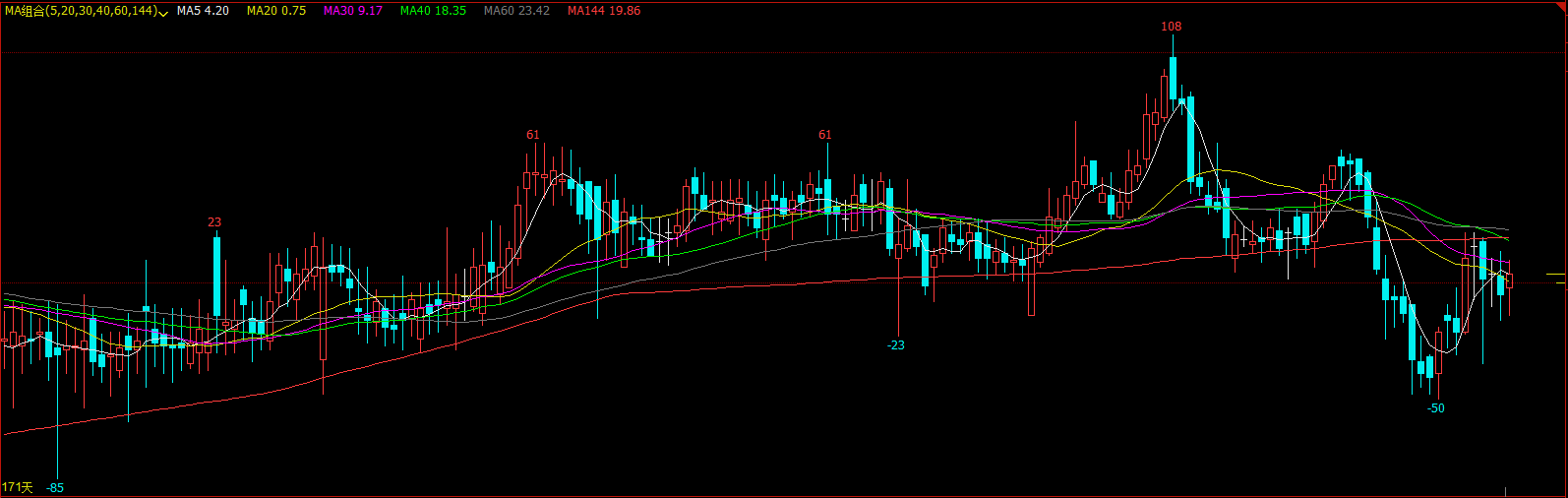This screenshot has width=1568, height=498.
Task: Select the red MA144 19.86 legend label
Action: pos(604,11)
